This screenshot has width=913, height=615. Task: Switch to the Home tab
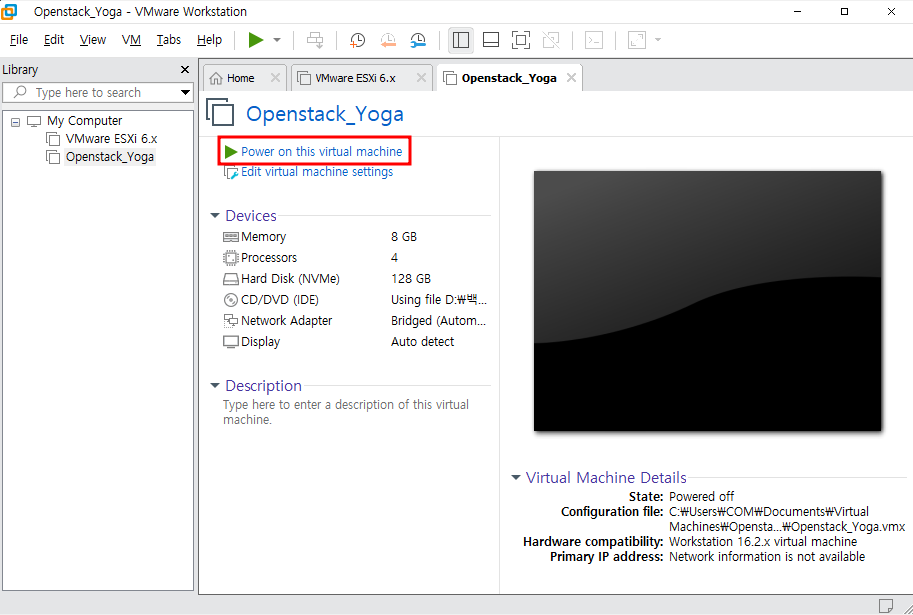point(240,78)
